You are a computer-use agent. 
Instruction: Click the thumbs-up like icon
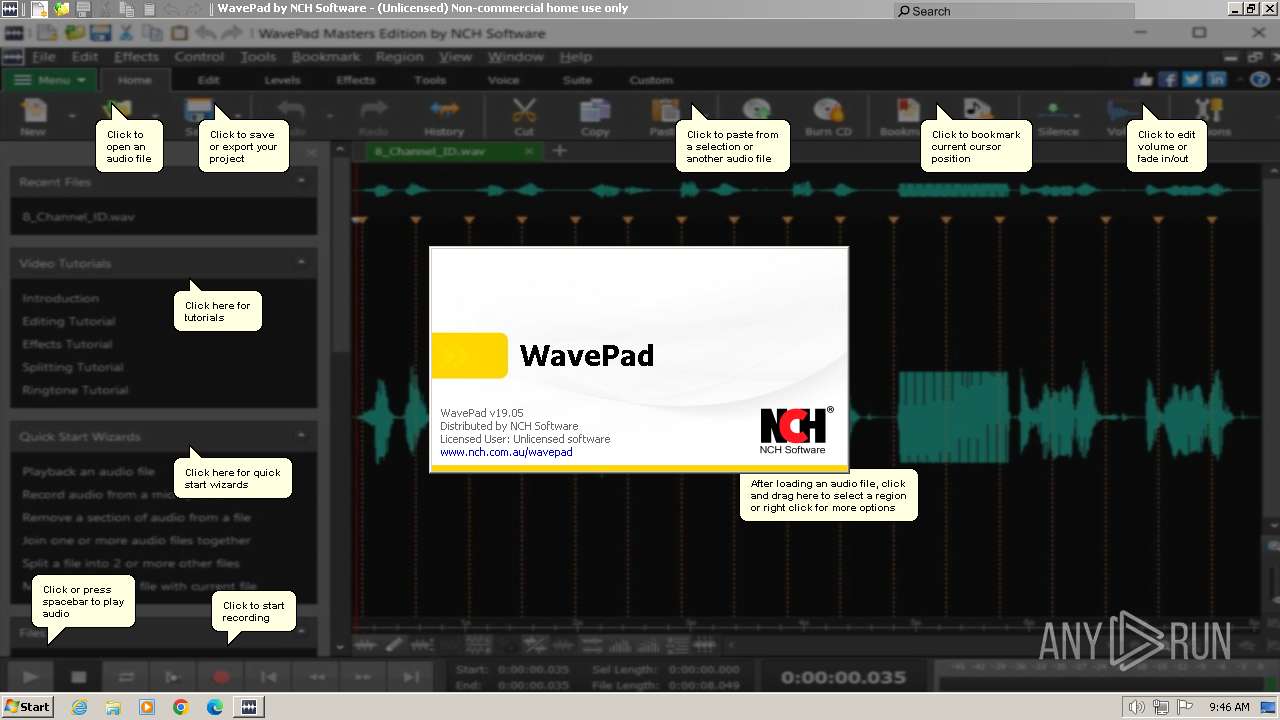tap(1144, 80)
